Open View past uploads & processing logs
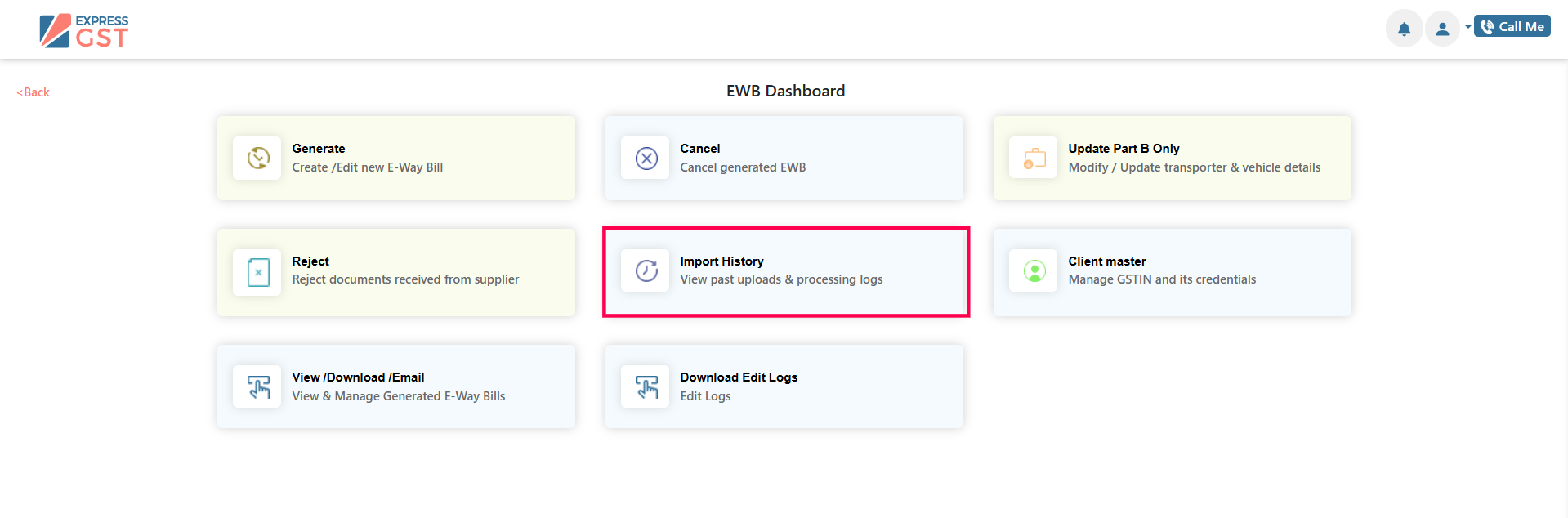This screenshot has height=518, width=1568. tap(781, 279)
